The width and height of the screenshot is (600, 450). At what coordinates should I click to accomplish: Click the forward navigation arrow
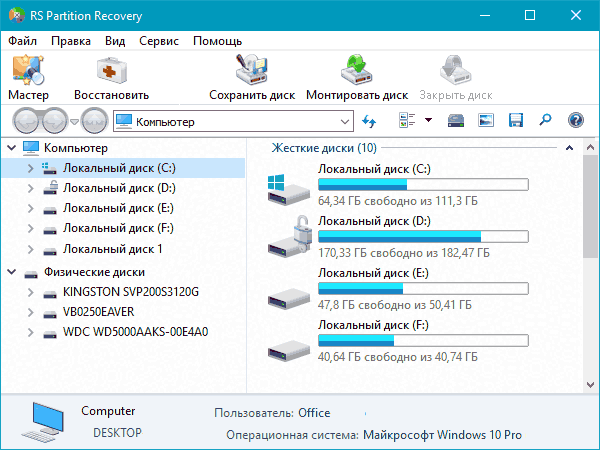[x=55, y=121]
